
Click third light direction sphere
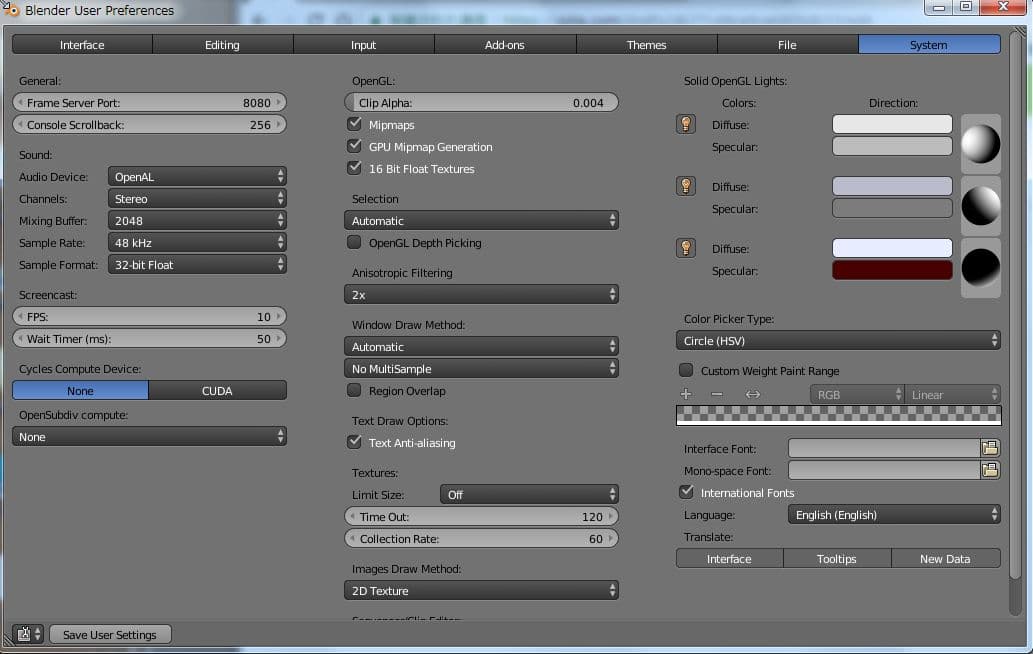(x=980, y=267)
